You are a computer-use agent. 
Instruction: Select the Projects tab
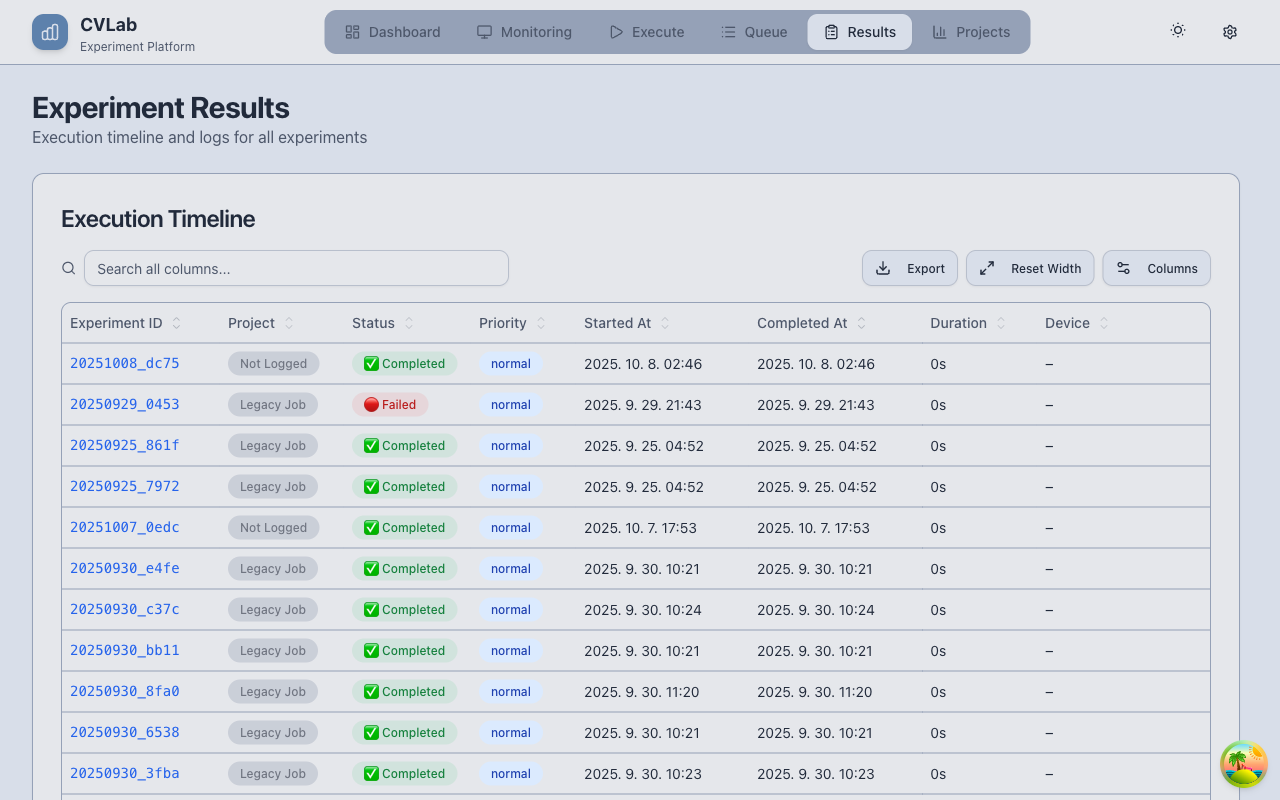971,32
